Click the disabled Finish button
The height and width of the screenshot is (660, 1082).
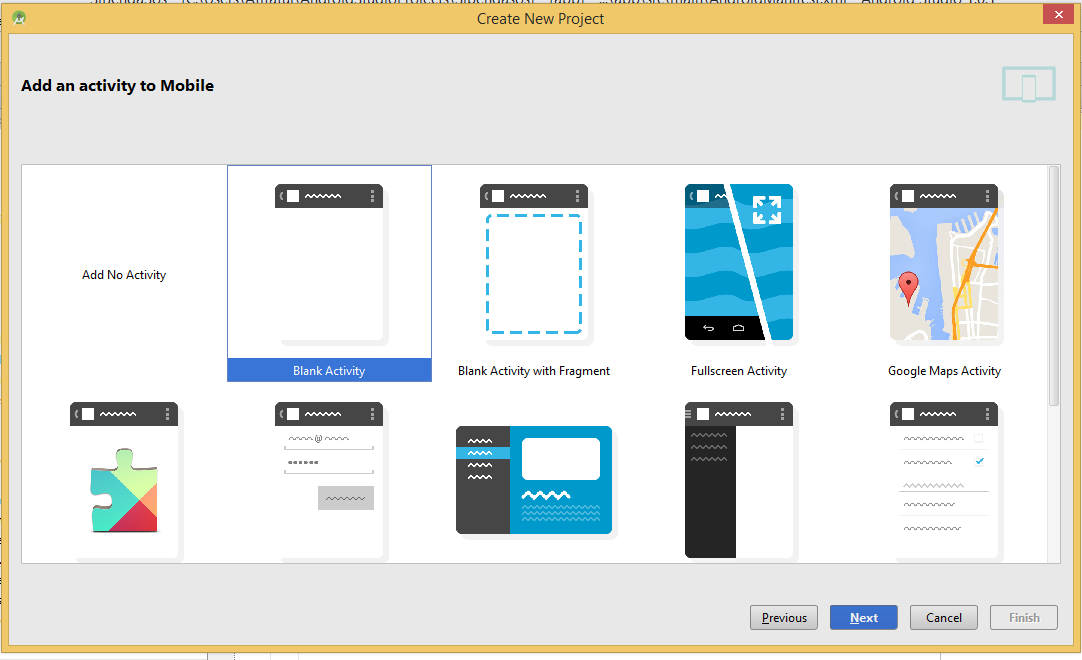click(1023, 617)
